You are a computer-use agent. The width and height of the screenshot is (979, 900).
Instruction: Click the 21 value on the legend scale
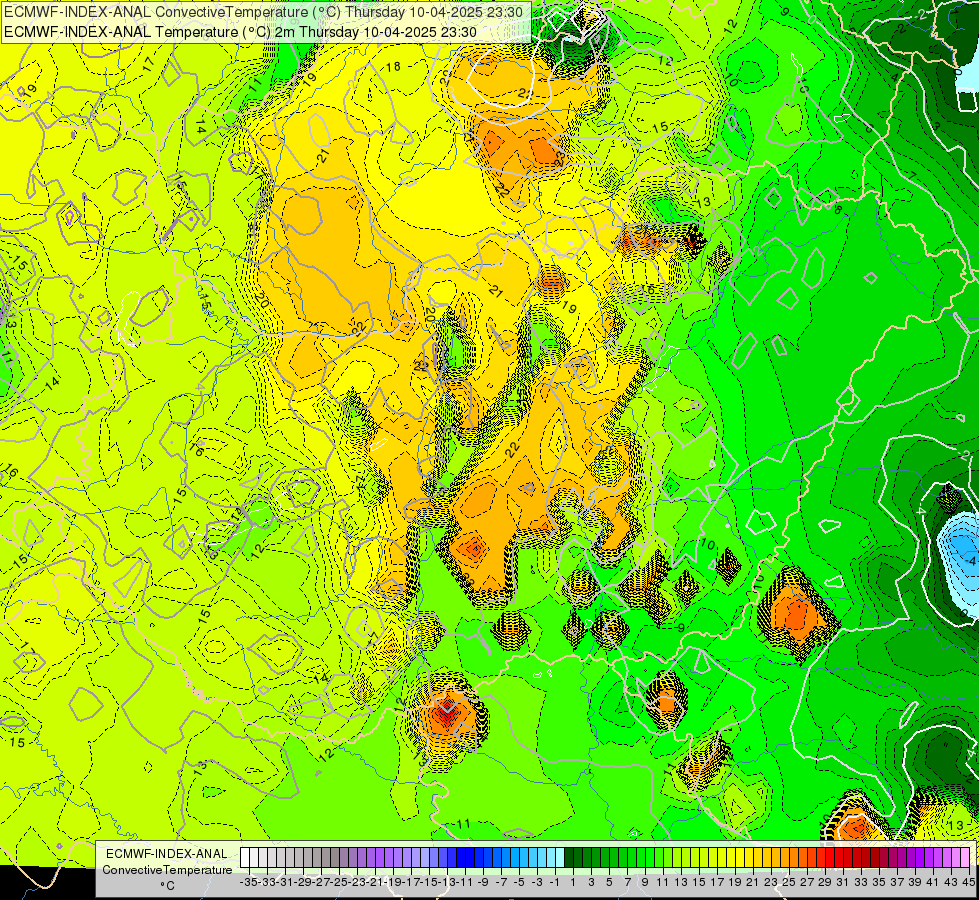pos(752,883)
